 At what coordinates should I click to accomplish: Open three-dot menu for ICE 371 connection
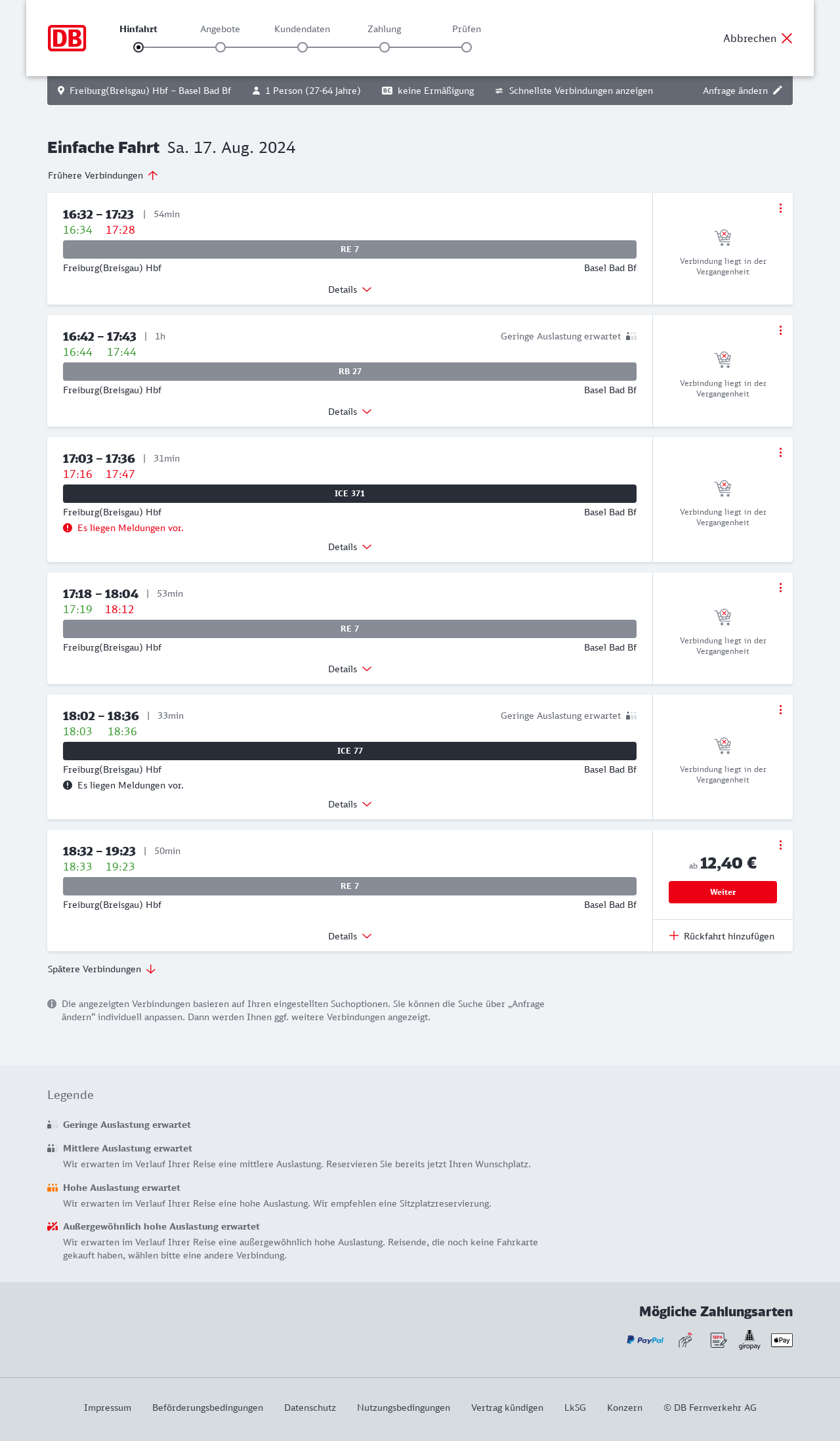(x=780, y=452)
